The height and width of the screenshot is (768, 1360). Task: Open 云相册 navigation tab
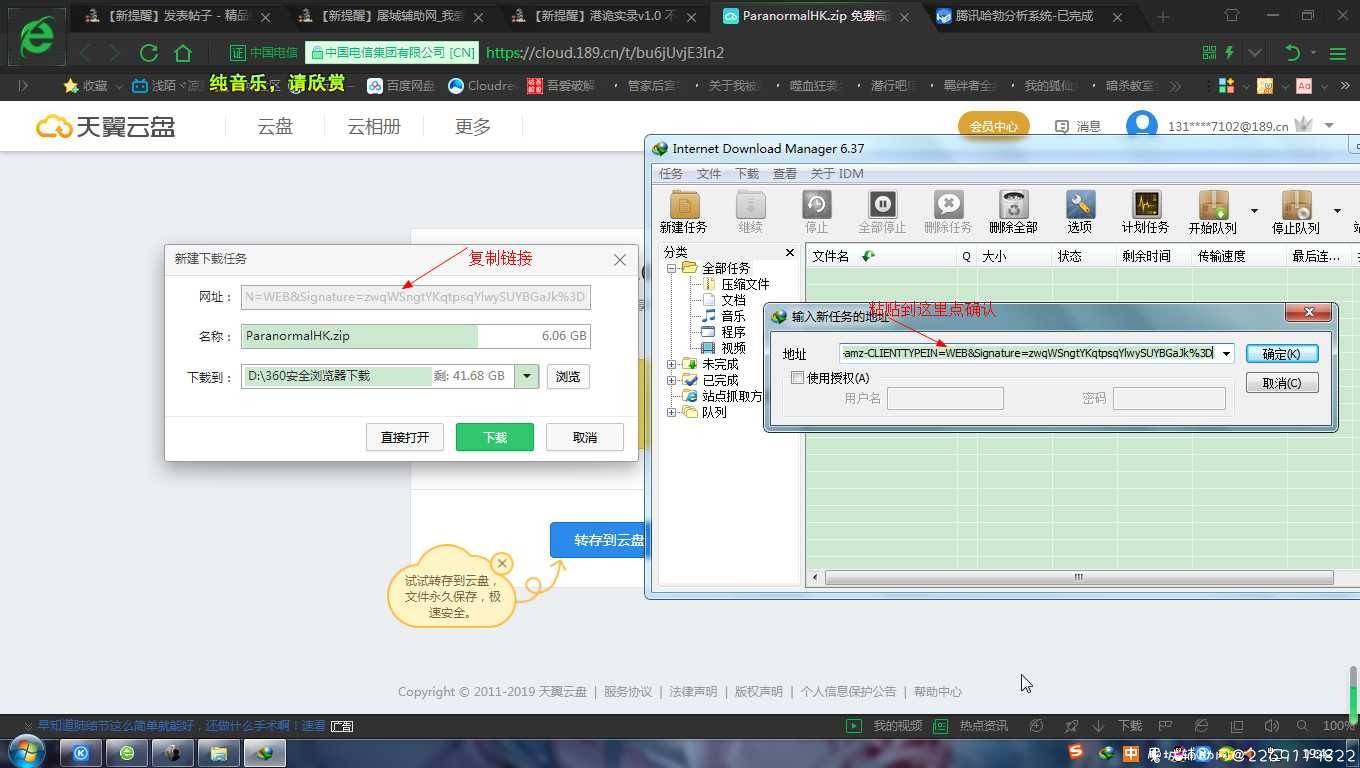374,126
